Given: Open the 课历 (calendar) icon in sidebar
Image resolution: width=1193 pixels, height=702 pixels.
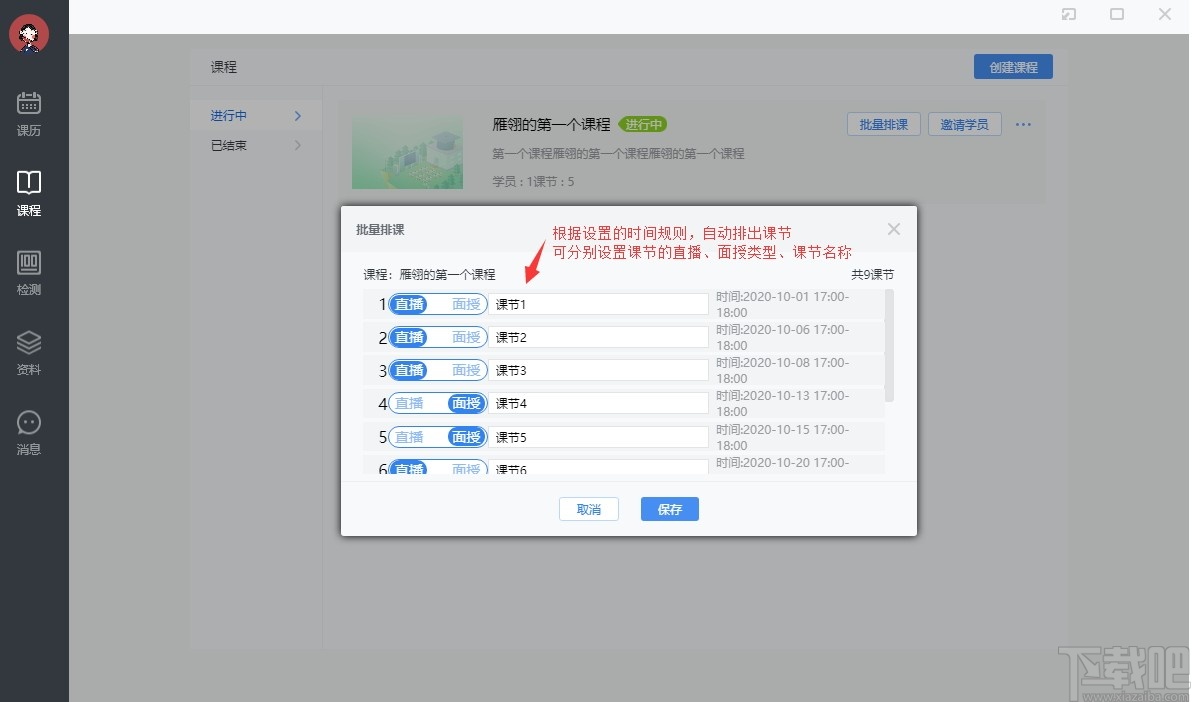Looking at the screenshot, I should (x=28, y=110).
